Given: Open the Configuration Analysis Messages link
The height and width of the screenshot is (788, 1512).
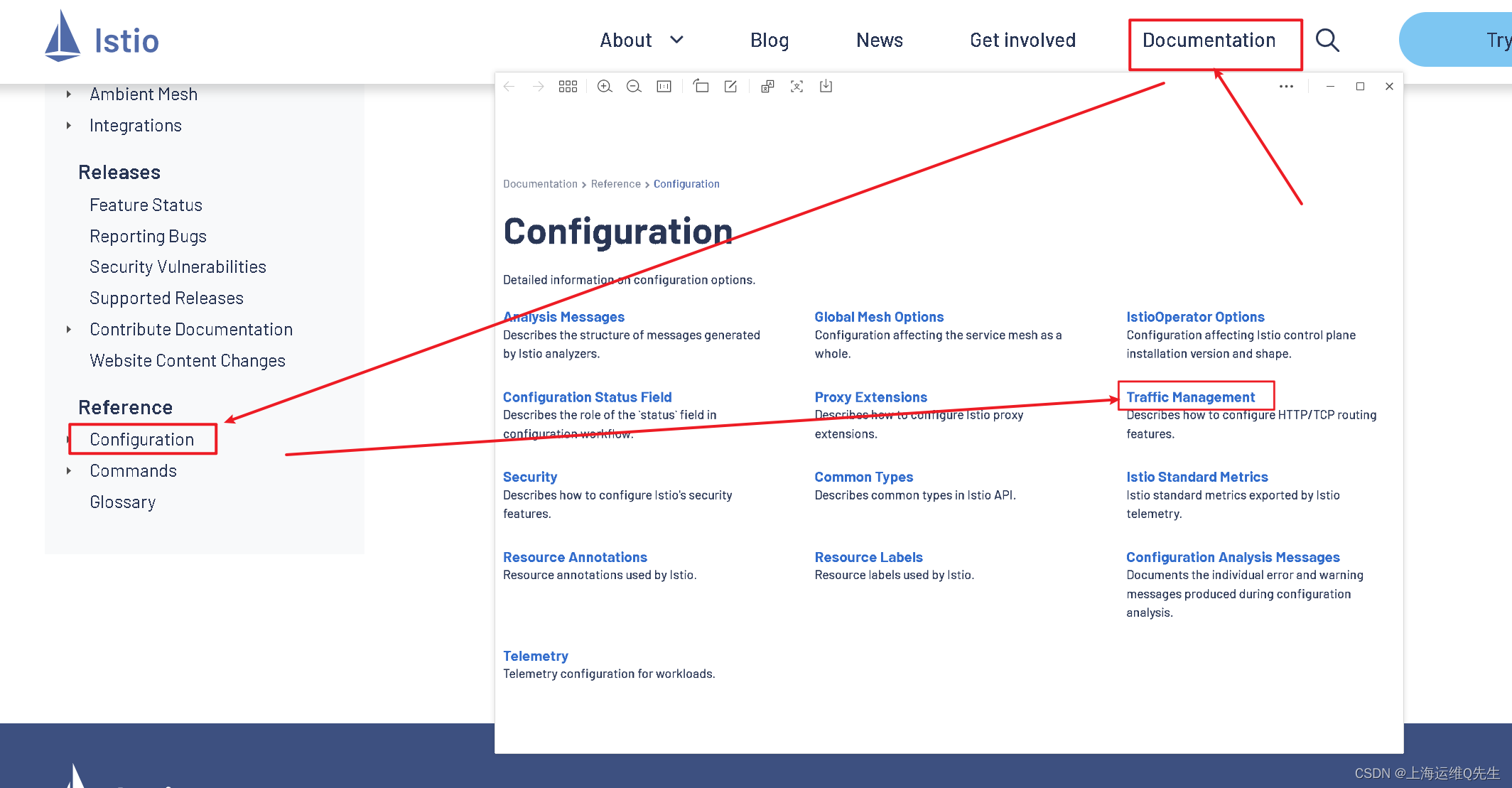Looking at the screenshot, I should 1233,557.
